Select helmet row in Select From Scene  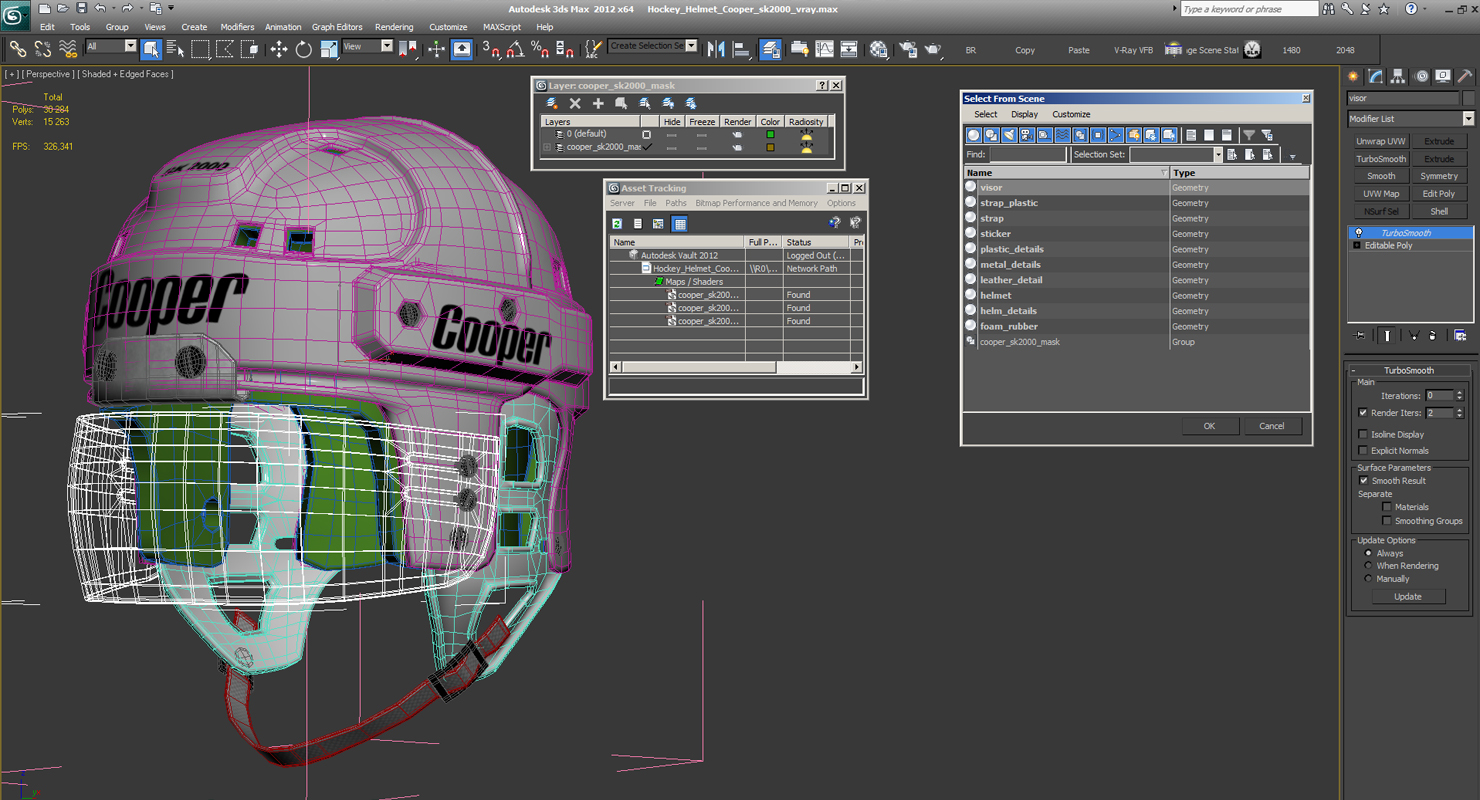(x=1136, y=295)
